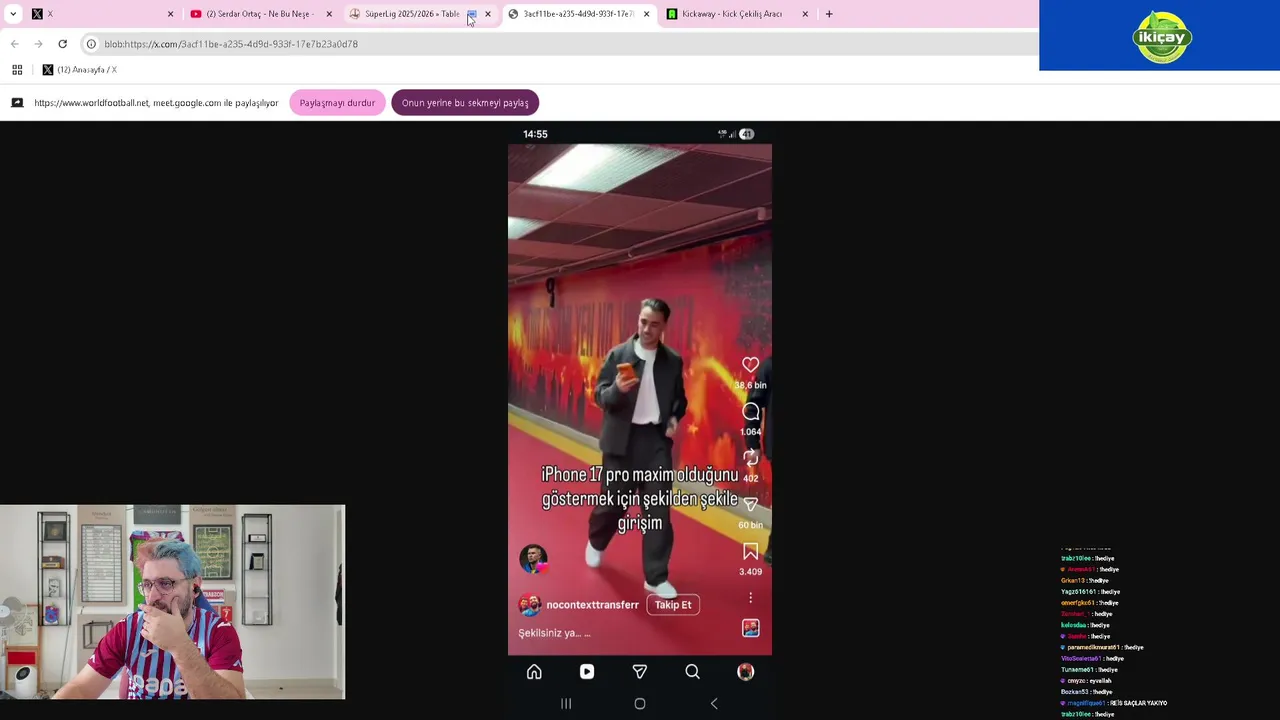Open nocontexttransferr profile name
The image size is (1280, 720).
coord(592,605)
